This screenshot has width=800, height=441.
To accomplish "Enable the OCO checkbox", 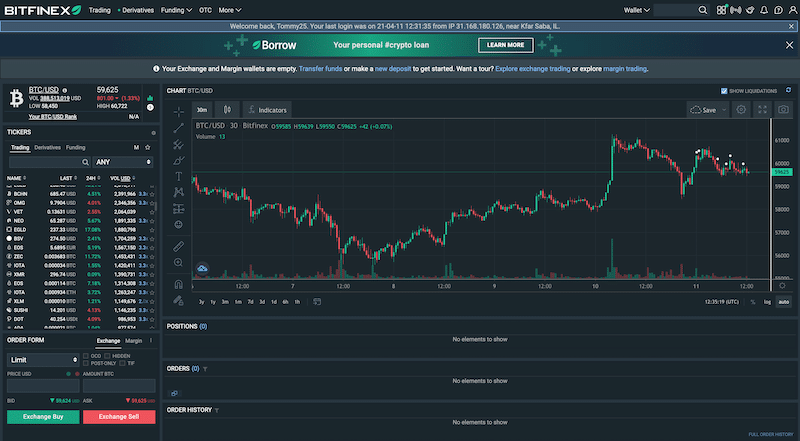I will pos(86,356).
